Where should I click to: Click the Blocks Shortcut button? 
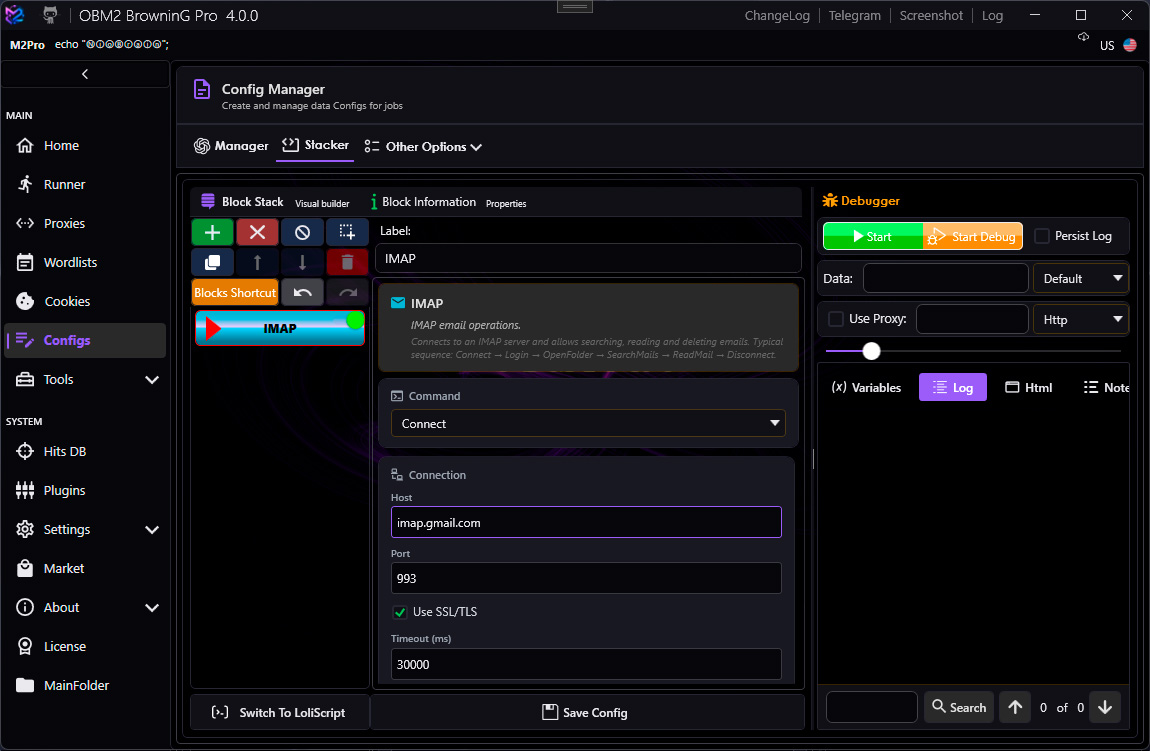tap(235, 293)
